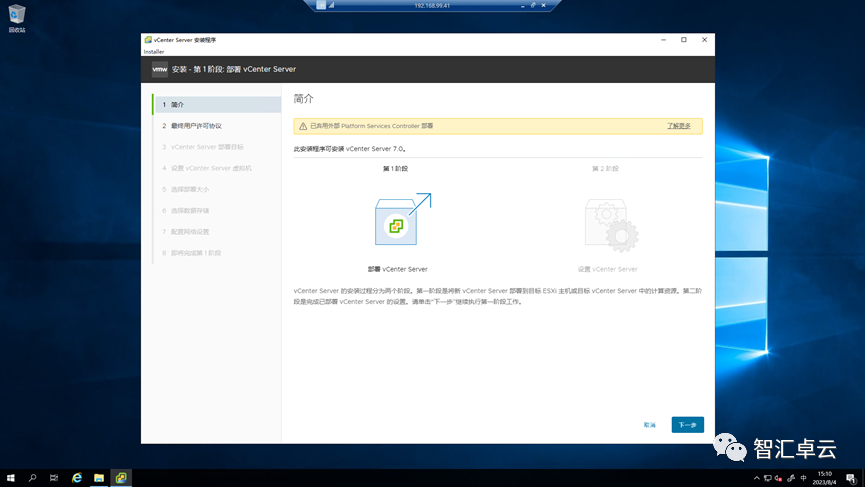Click the 下一步 next button
The width and height of the screenshot is (865, 487).
687,425
